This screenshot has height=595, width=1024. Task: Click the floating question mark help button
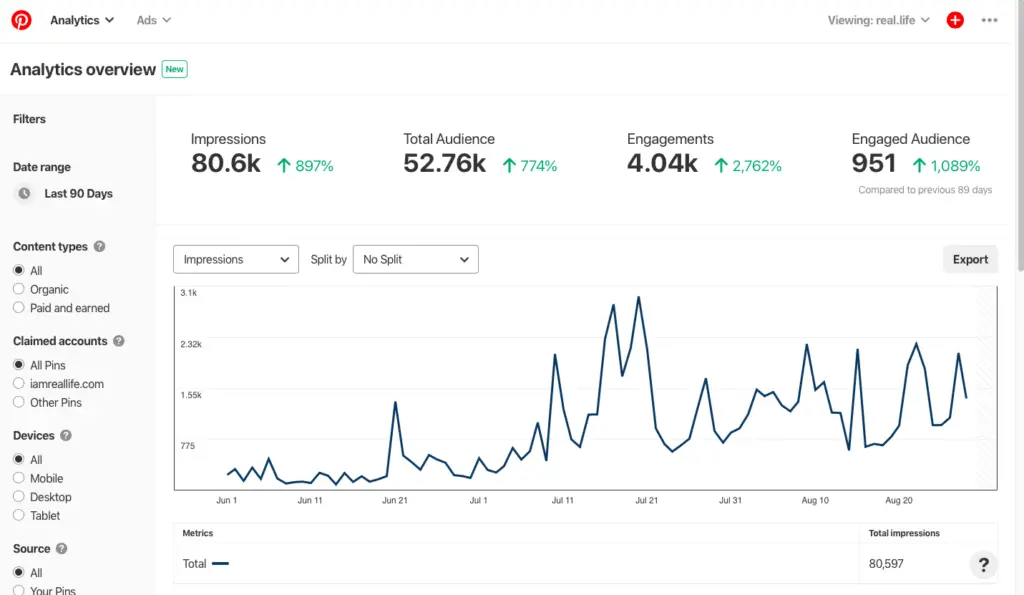pyautogui.click(x=984, y=565)
